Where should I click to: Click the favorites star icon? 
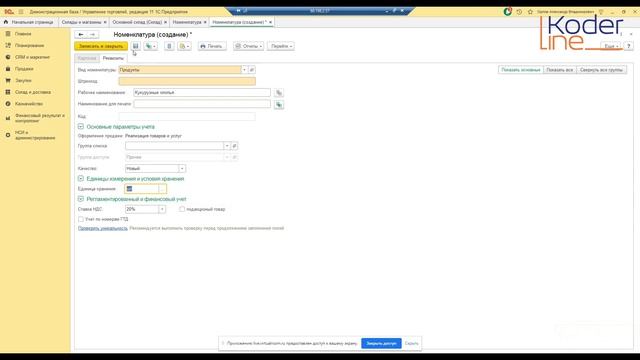pyautogui.click(x=530, y=12)
